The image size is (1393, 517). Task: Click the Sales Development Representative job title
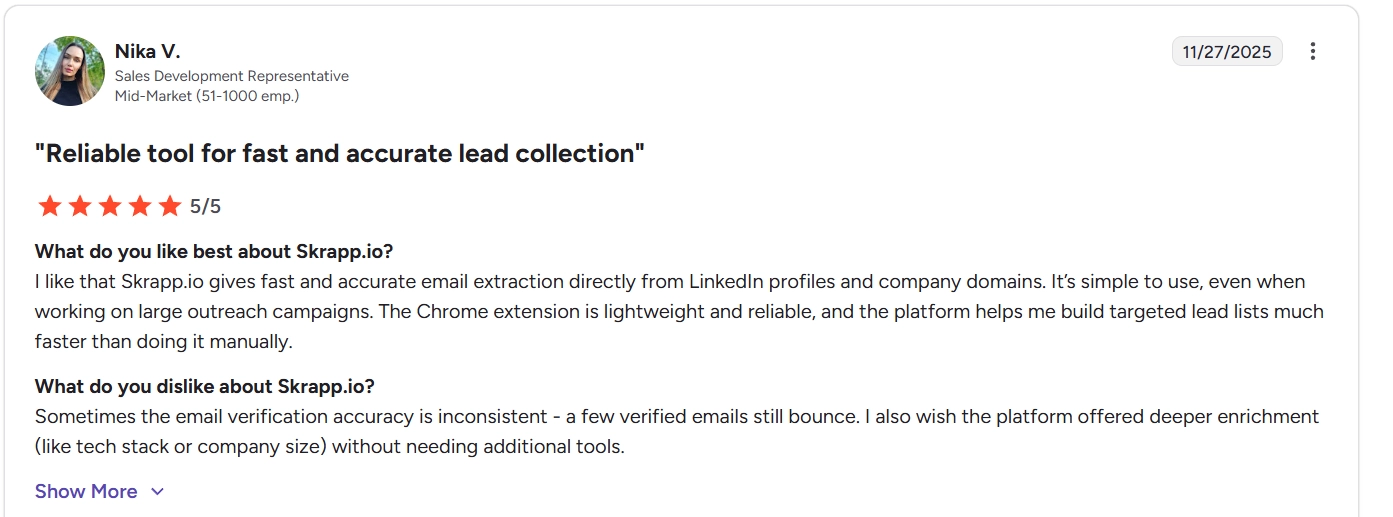click(x=231, y=76)
